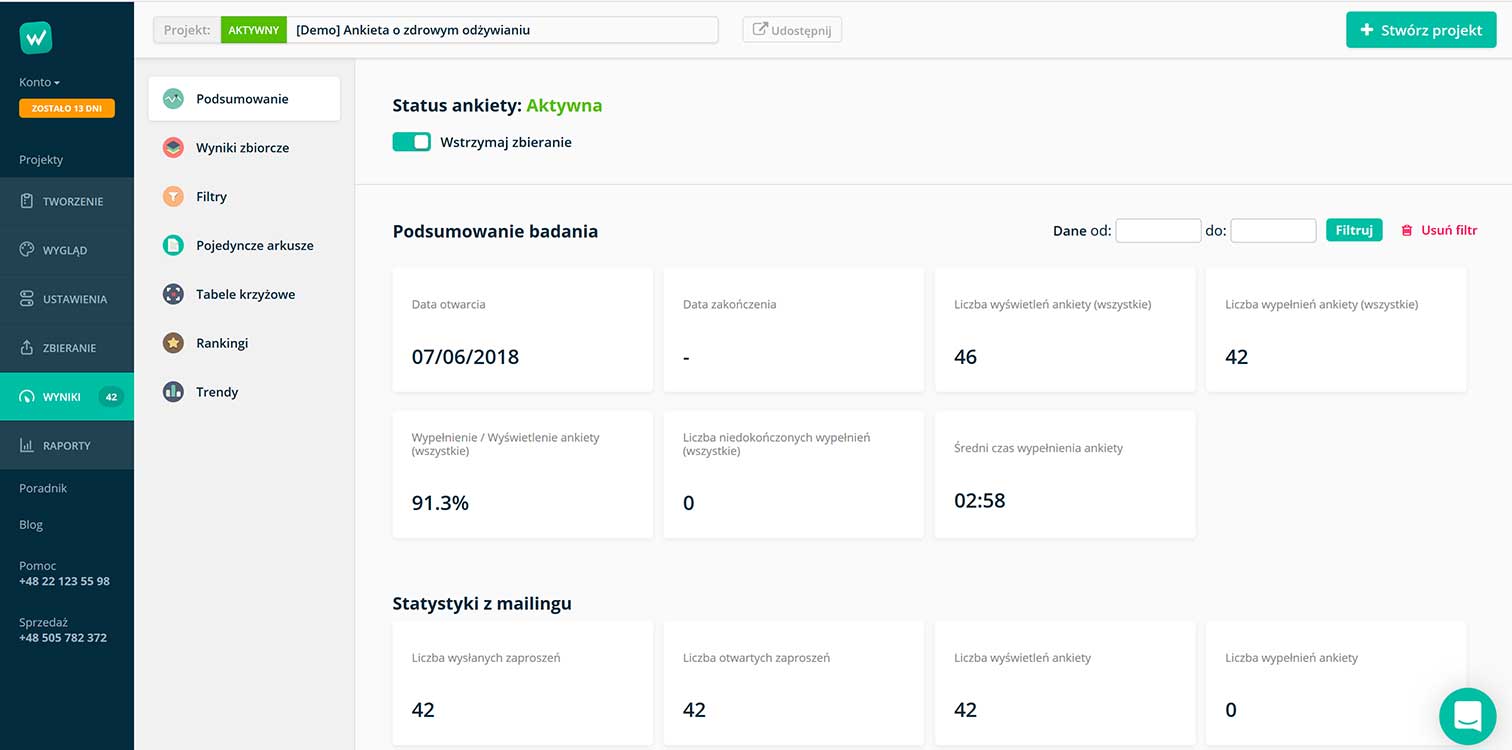Screen dimensions: 1512x750
Task: Click the 'Dane od' start date field
Action: pos(1158,231)
